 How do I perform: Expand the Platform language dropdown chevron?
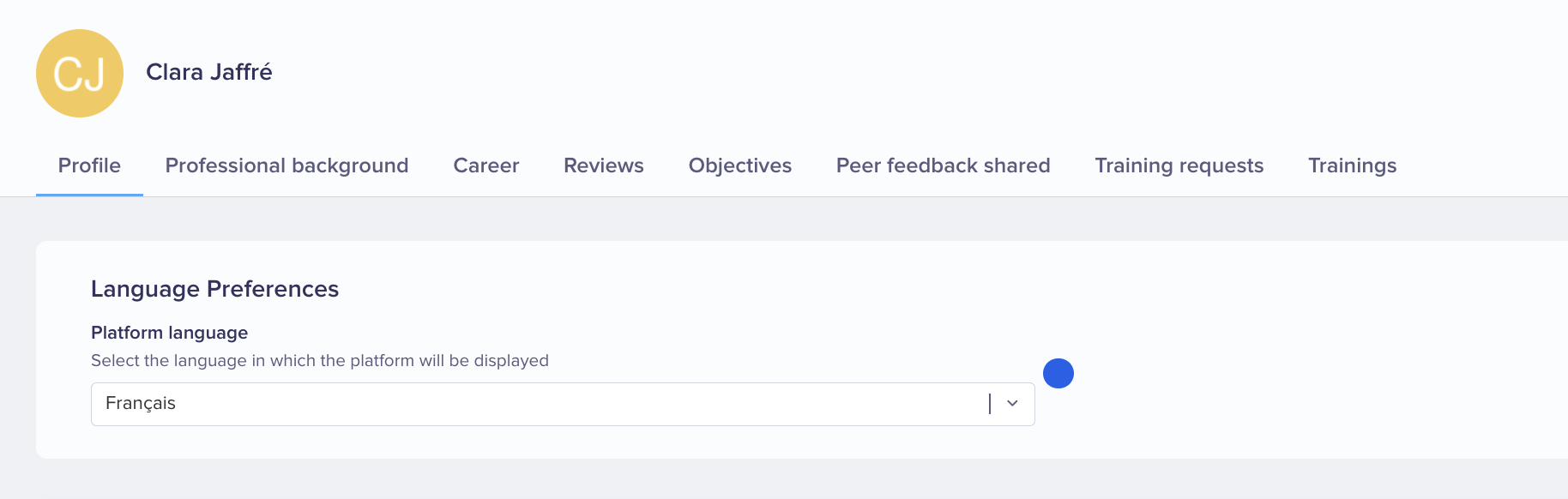[1012, 403]
